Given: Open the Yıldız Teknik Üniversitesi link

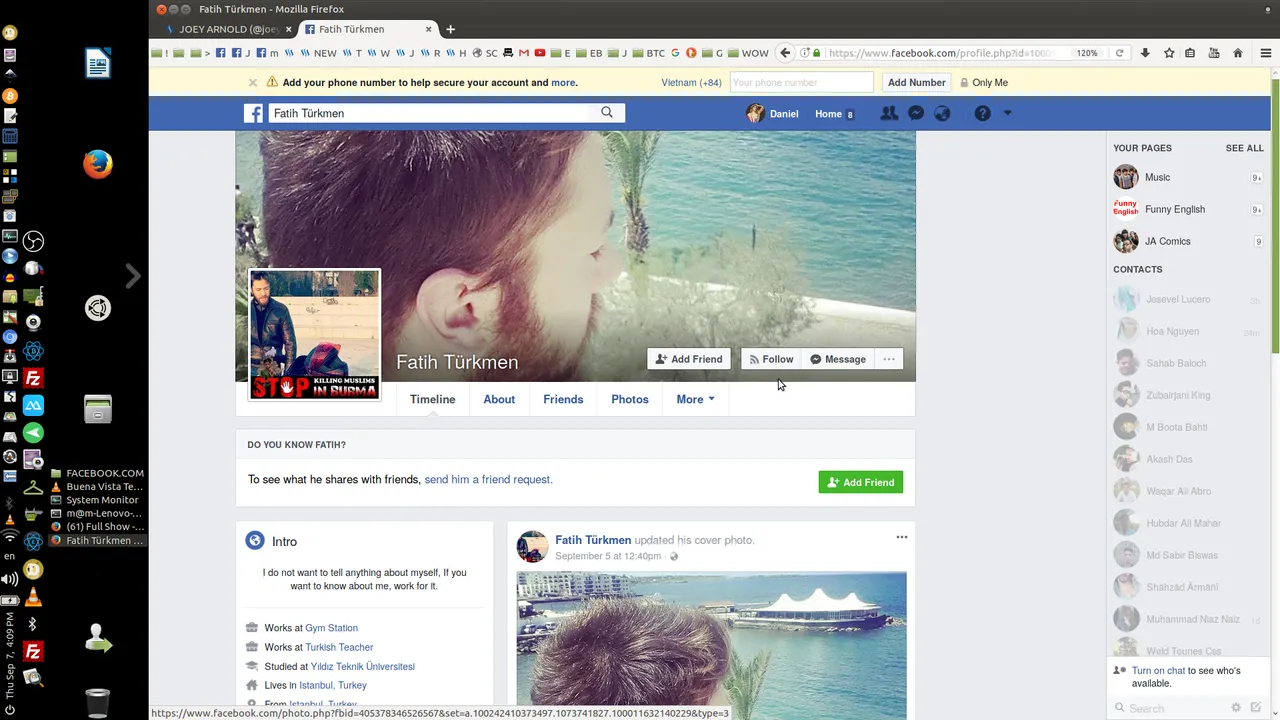Looking at the screenshot, I should click(x=362, y=666).
